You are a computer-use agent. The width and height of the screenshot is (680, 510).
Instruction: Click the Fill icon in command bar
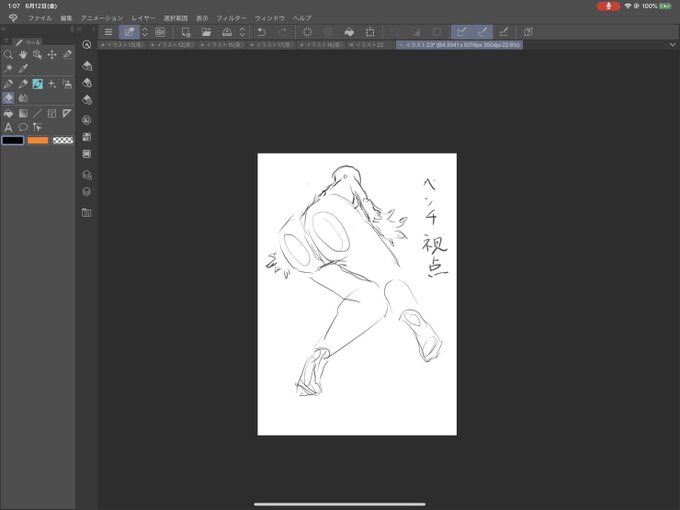[349, 32]
